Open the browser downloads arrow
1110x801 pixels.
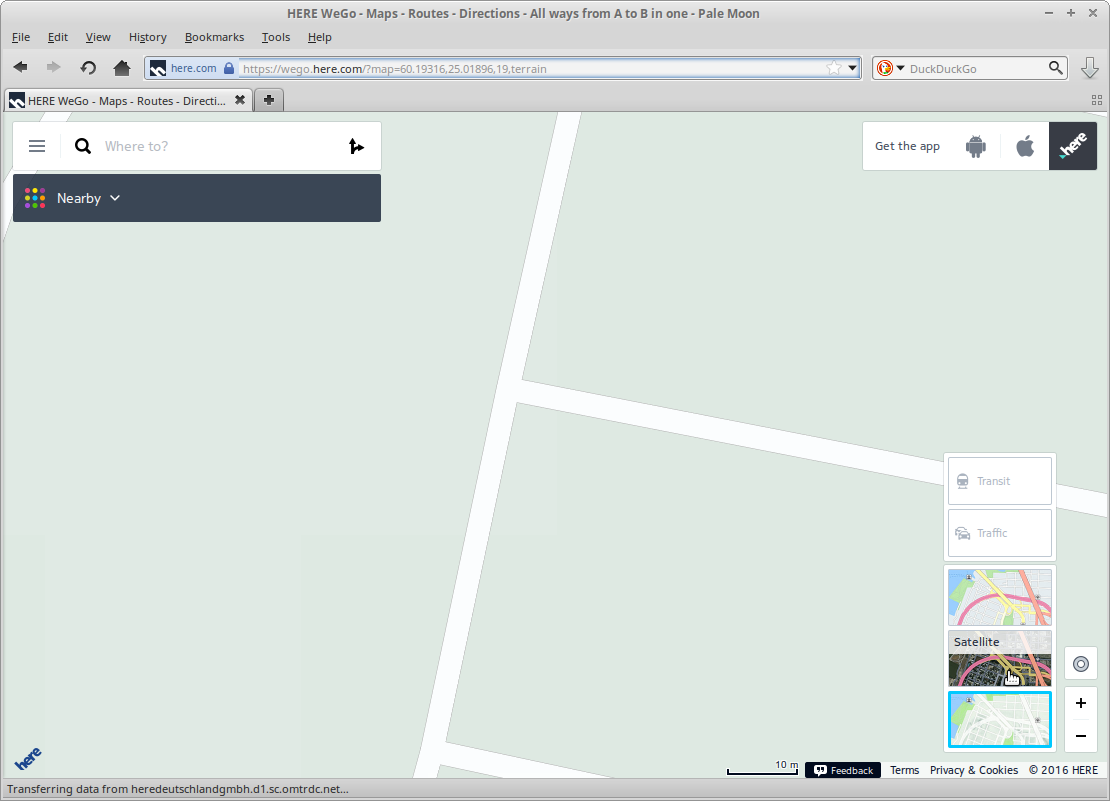(x=1089, y=68)
